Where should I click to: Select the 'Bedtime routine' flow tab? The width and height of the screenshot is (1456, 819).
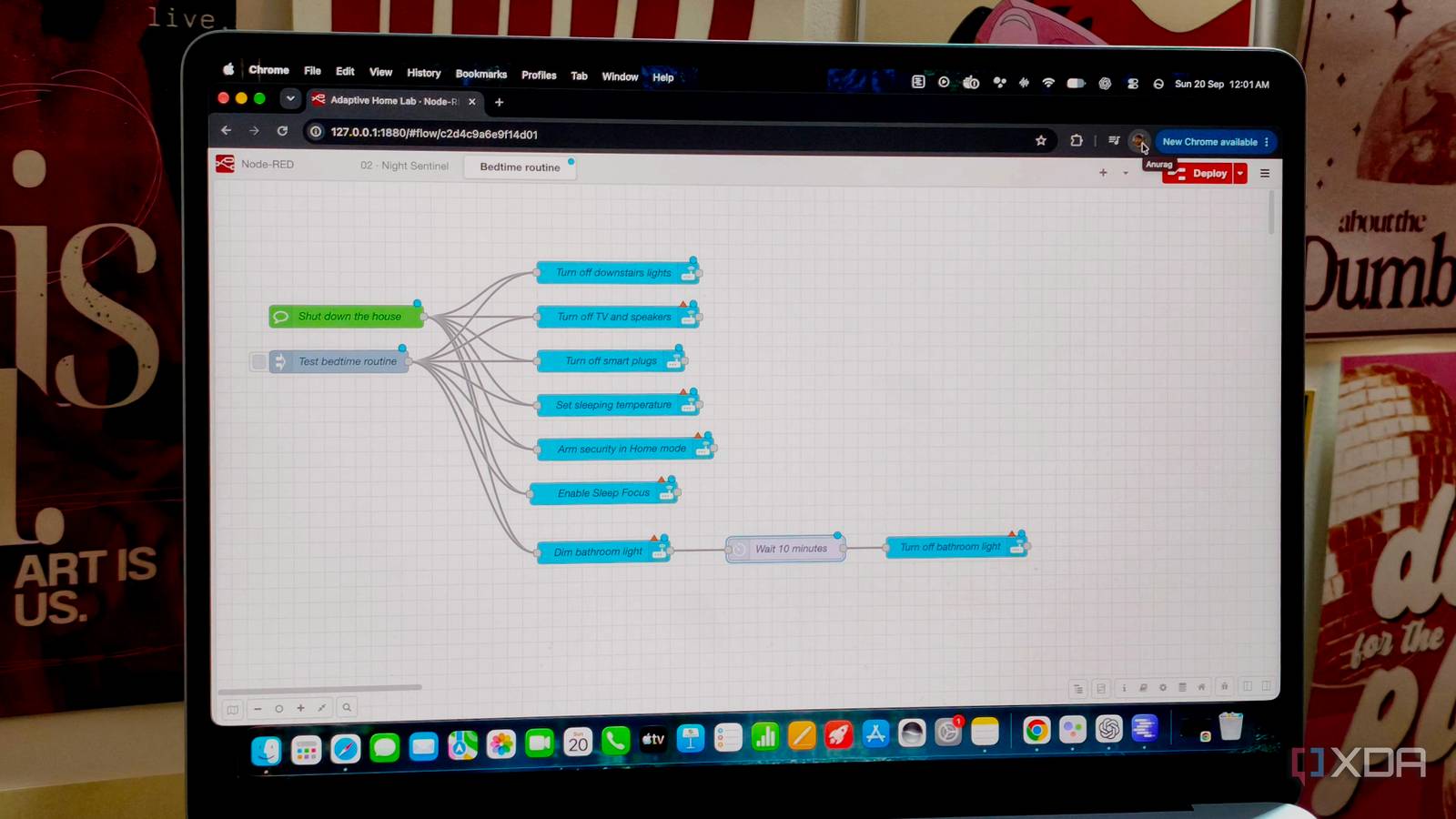520,167
